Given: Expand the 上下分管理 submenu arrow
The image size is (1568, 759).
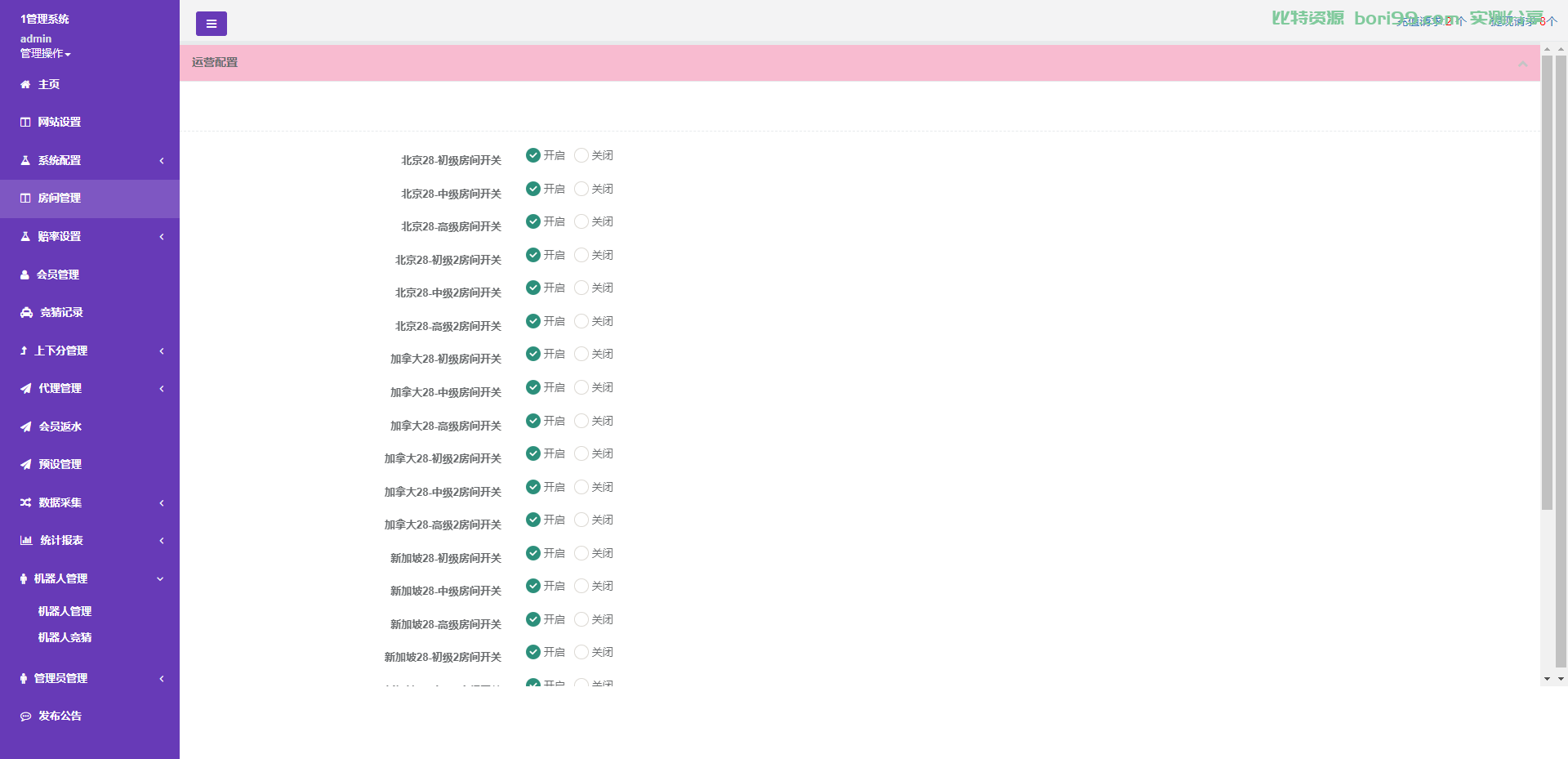Looking at the screenshot, I should point(162,350).
